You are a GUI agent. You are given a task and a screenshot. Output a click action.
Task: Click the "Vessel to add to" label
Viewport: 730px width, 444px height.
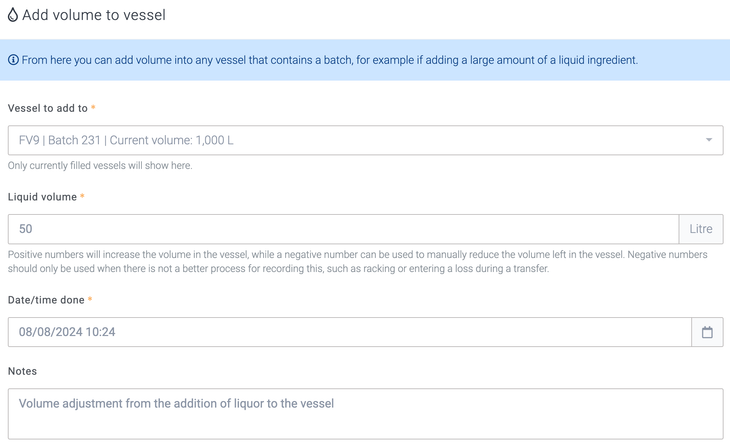47,108
